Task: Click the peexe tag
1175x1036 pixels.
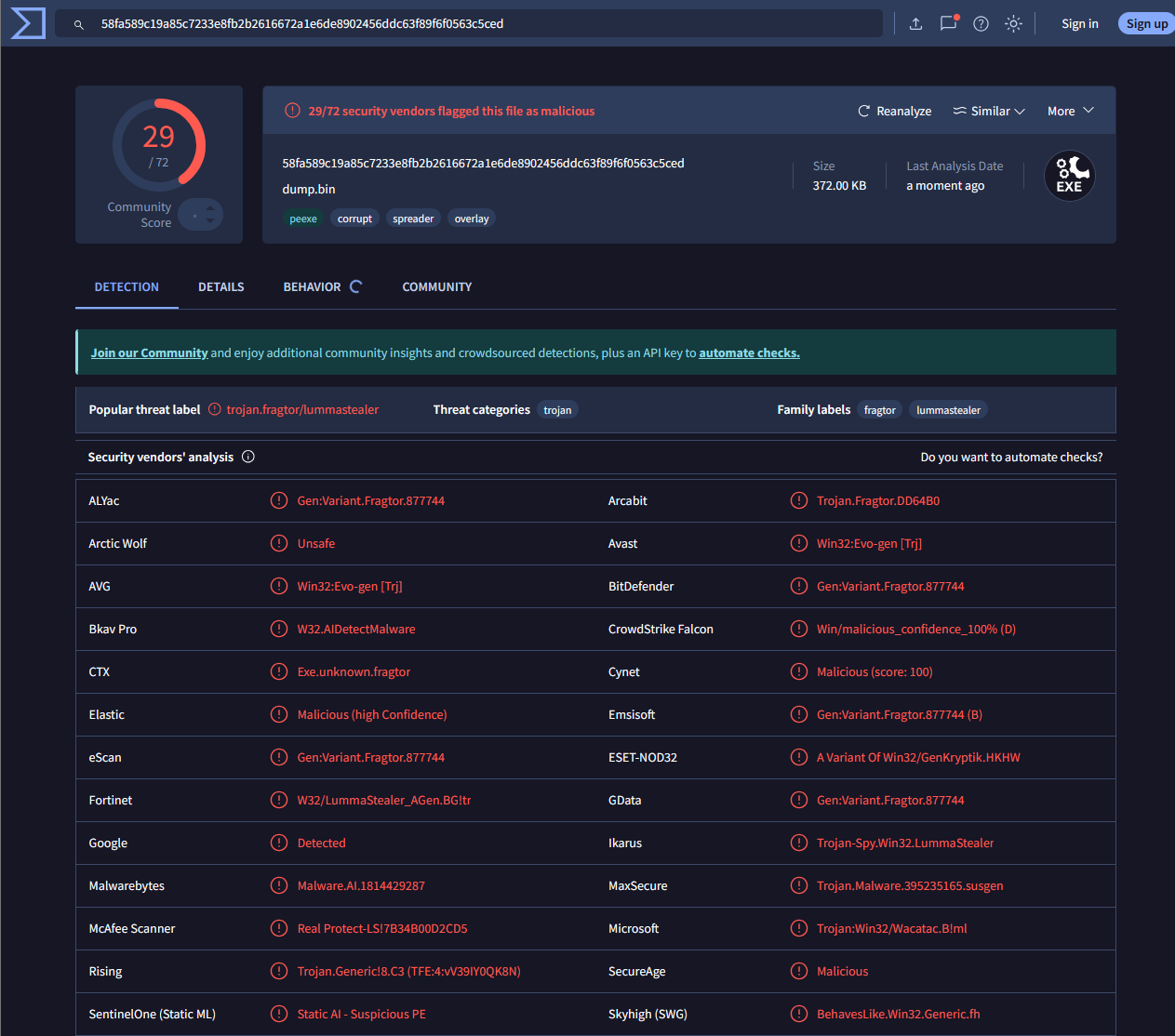Action: tap(303, 219)
